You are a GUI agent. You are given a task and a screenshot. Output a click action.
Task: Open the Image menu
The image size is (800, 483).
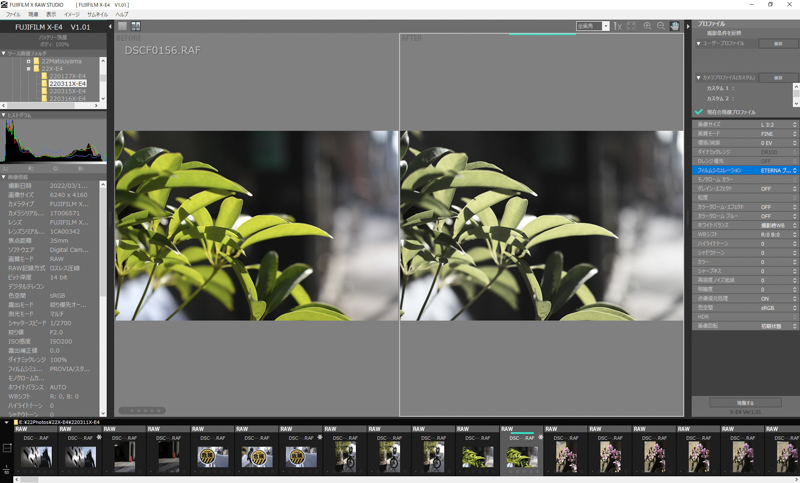point(71,14)
